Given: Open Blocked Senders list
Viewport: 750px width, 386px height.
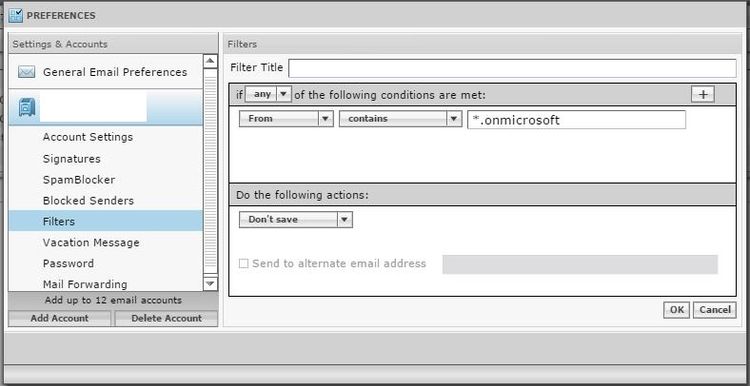Looking at the screenshot, I should click(x=88, y=201).
